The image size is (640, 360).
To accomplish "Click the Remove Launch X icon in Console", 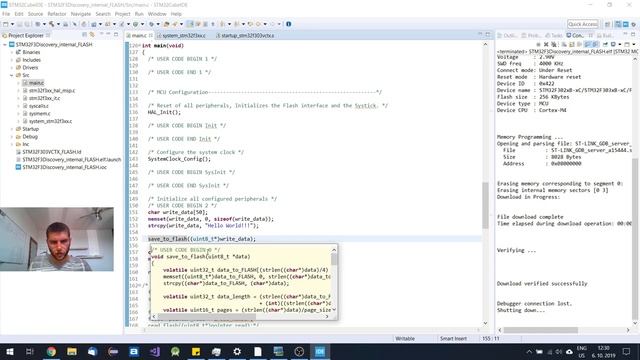I will [546, 44].
